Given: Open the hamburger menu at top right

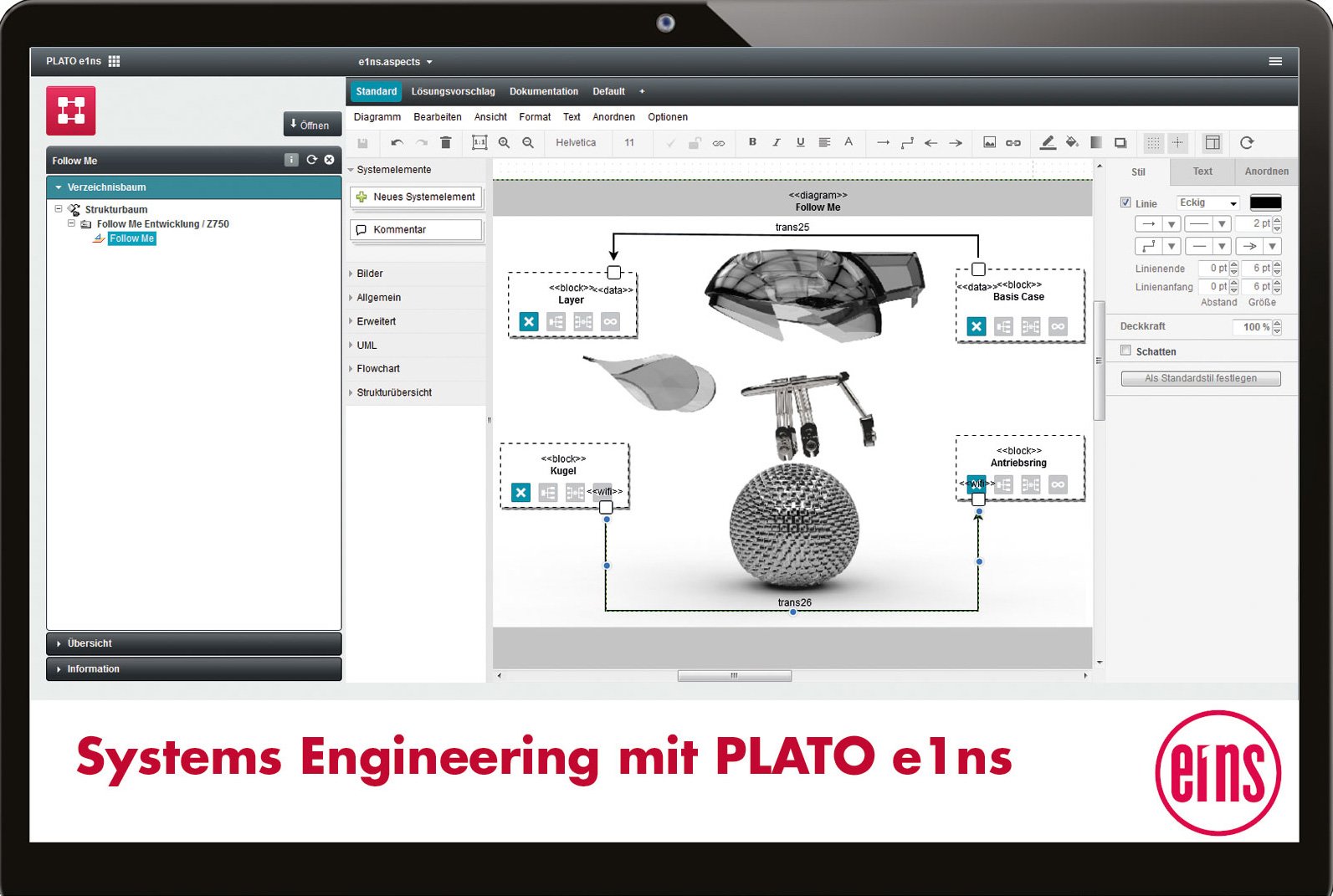Looking at the screenshot, I should [x=1275, y=61].
